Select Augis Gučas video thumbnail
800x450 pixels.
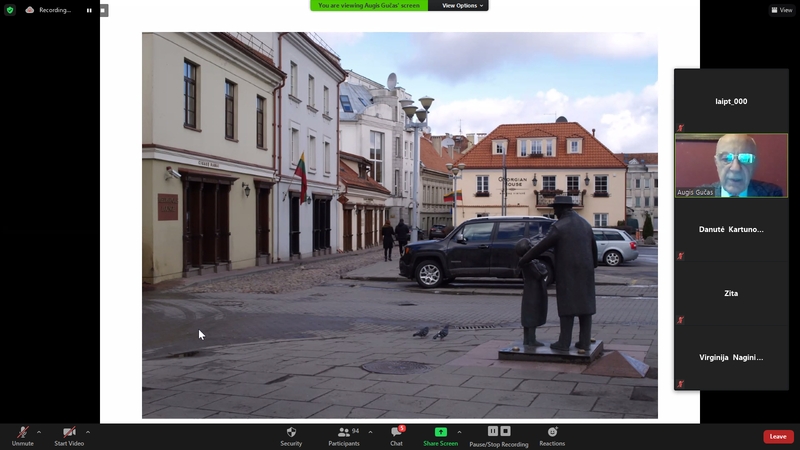click(x=730, y=165)
